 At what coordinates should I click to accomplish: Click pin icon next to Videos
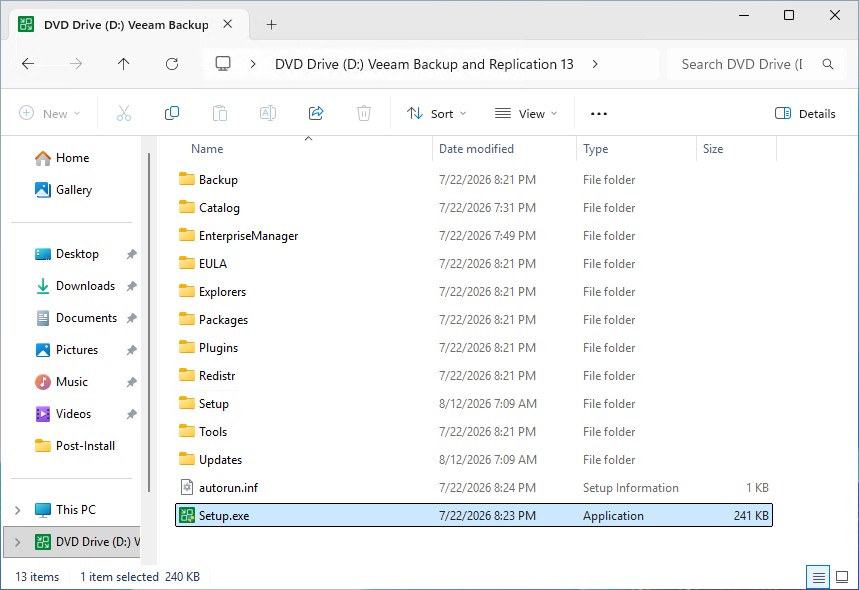point(131,414)
